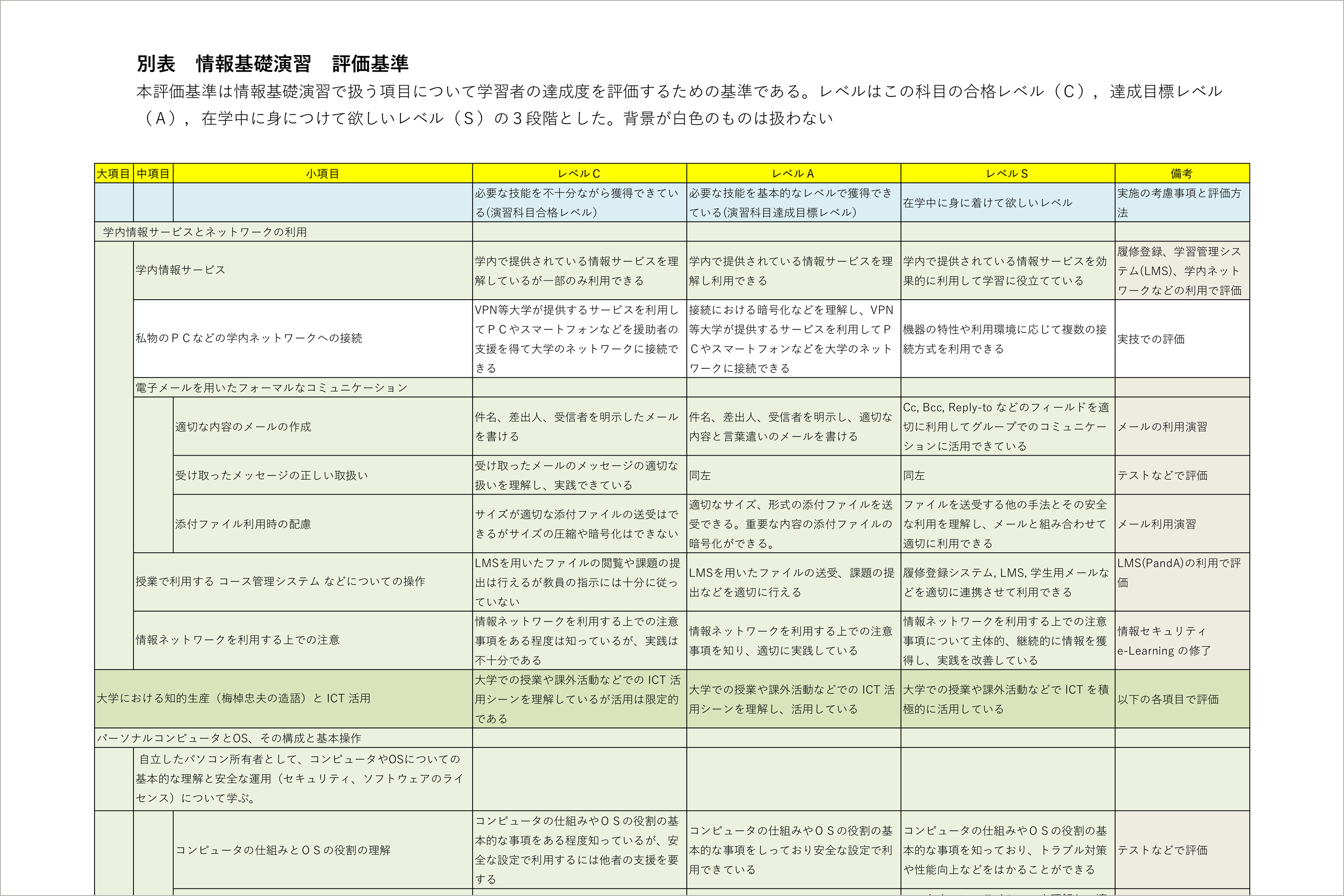Select cell 件名、差出人、受信者を明示したメールを書ける
This screenshot has width=1344, height=896.
coord(579,426)
